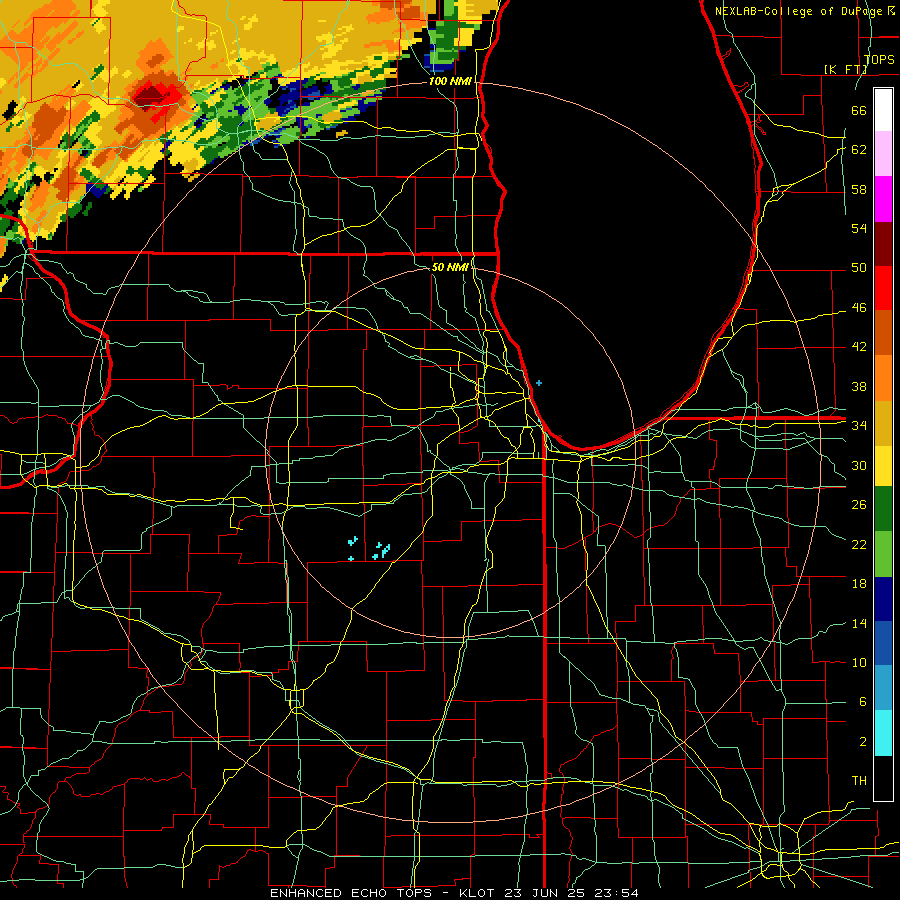Click the orange 38 kft legend swatch
Viewport: 900px width, 900px height.
pyautogui.click(x=883, y=378)
